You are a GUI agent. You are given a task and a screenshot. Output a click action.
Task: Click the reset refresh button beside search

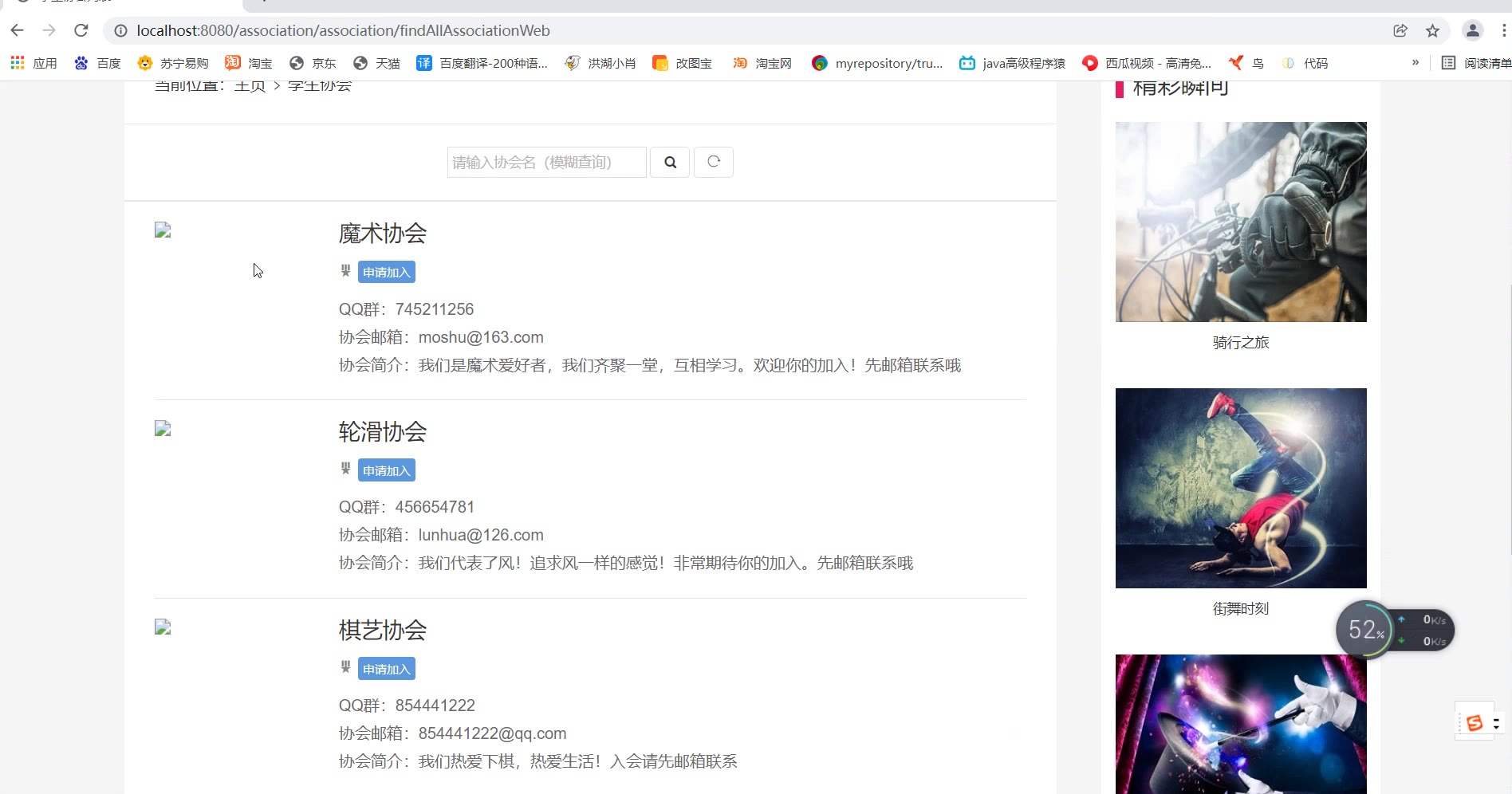click(714, 162)
